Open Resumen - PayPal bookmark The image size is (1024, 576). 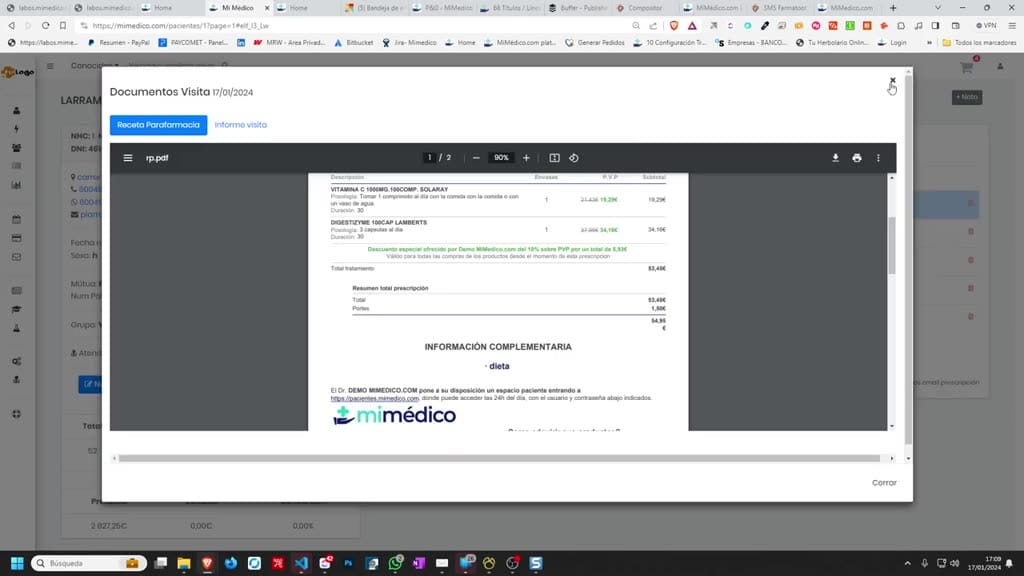pyautogui.click(x=118, y=42)
